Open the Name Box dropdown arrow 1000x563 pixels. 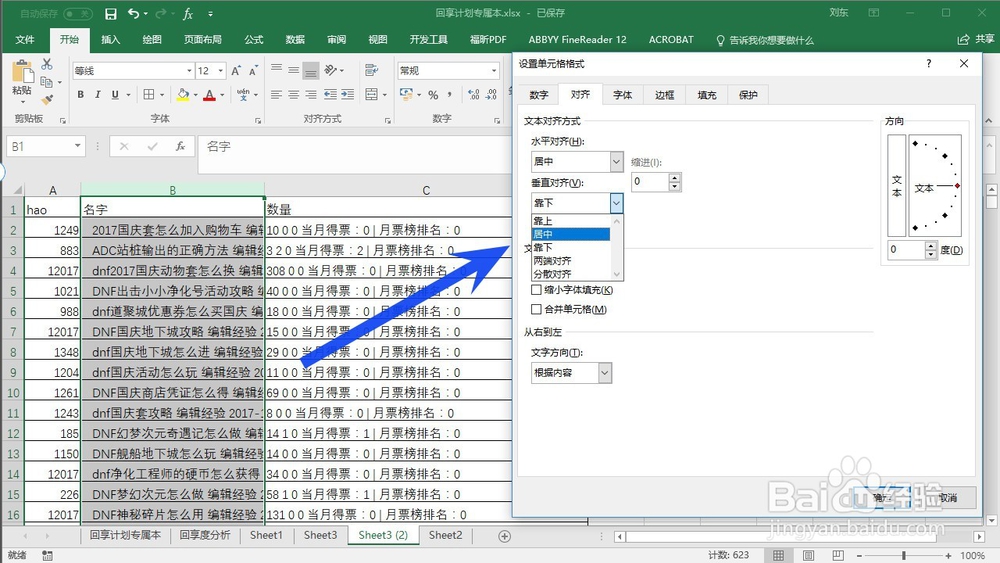77,146
